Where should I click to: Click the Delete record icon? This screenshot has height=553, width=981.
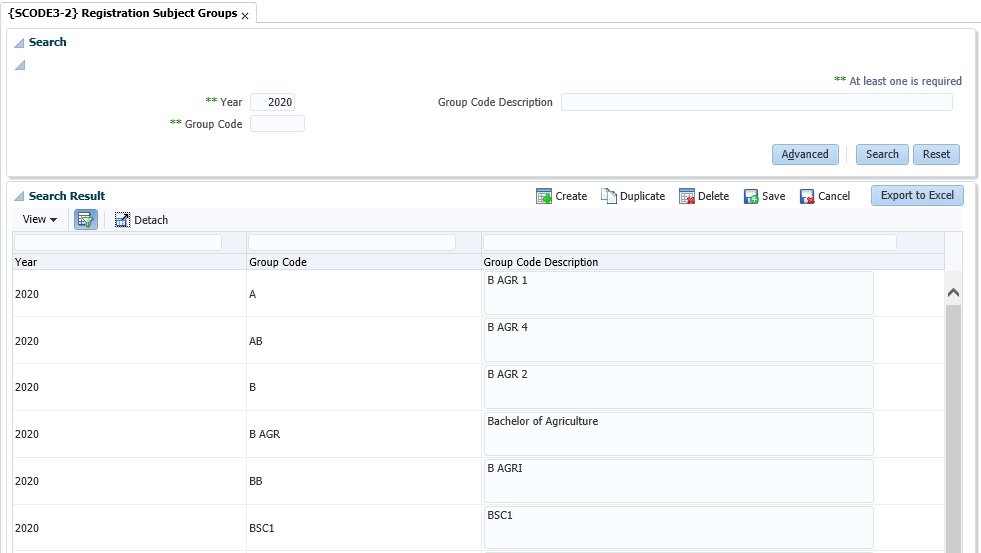687,196
